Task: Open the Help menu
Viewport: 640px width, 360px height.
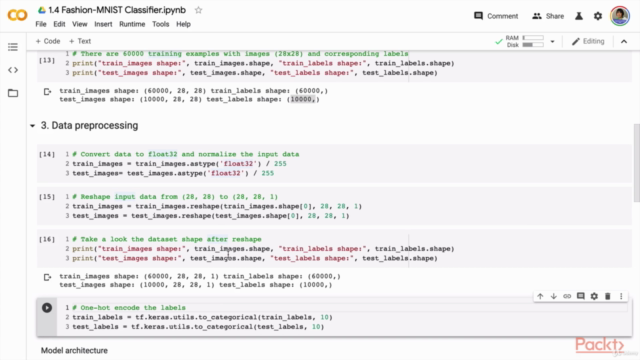Action: pos(183,24)
